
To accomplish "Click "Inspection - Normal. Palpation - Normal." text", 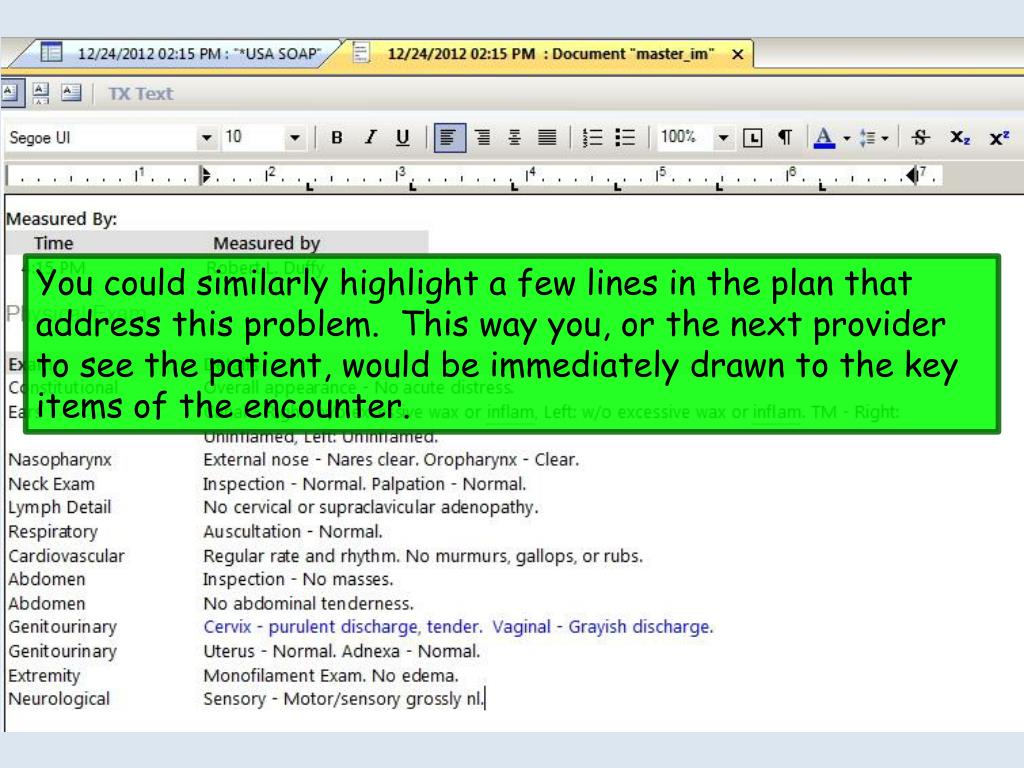I will [x=364, y=484].
